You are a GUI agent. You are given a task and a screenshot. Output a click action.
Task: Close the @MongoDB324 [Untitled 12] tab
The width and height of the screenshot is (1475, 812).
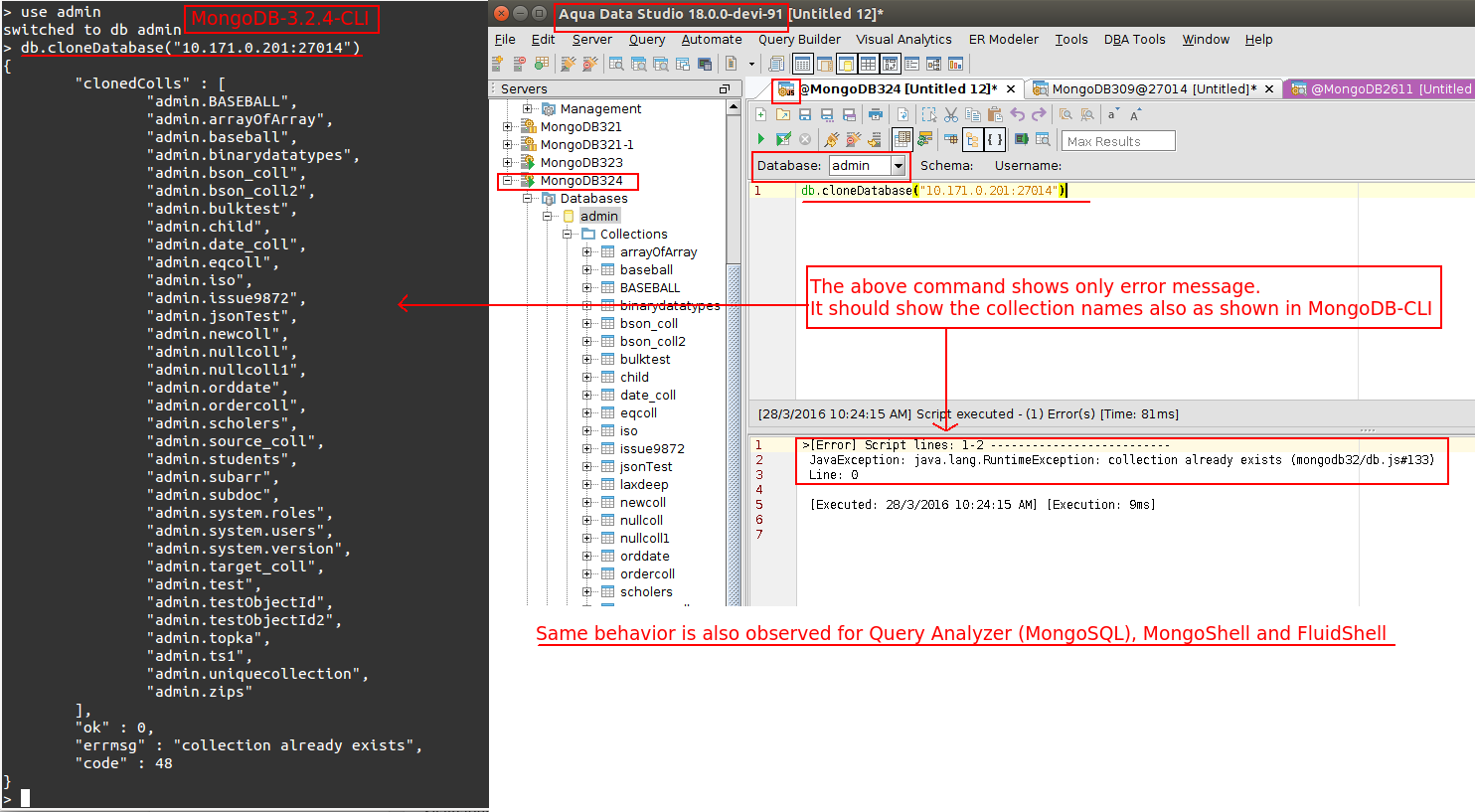(1011, 89)
